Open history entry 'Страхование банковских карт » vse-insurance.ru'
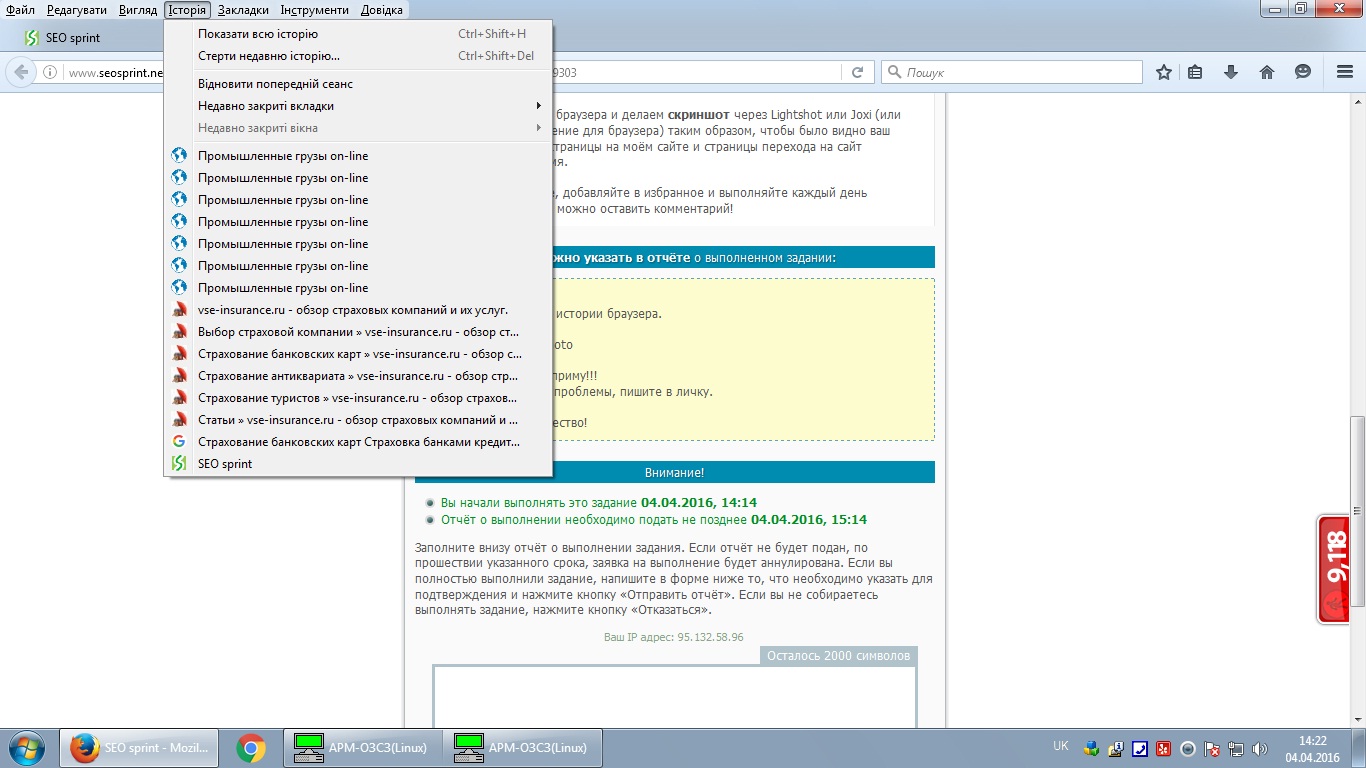This screenshot has height=768, width=1366. pos(359,354)
